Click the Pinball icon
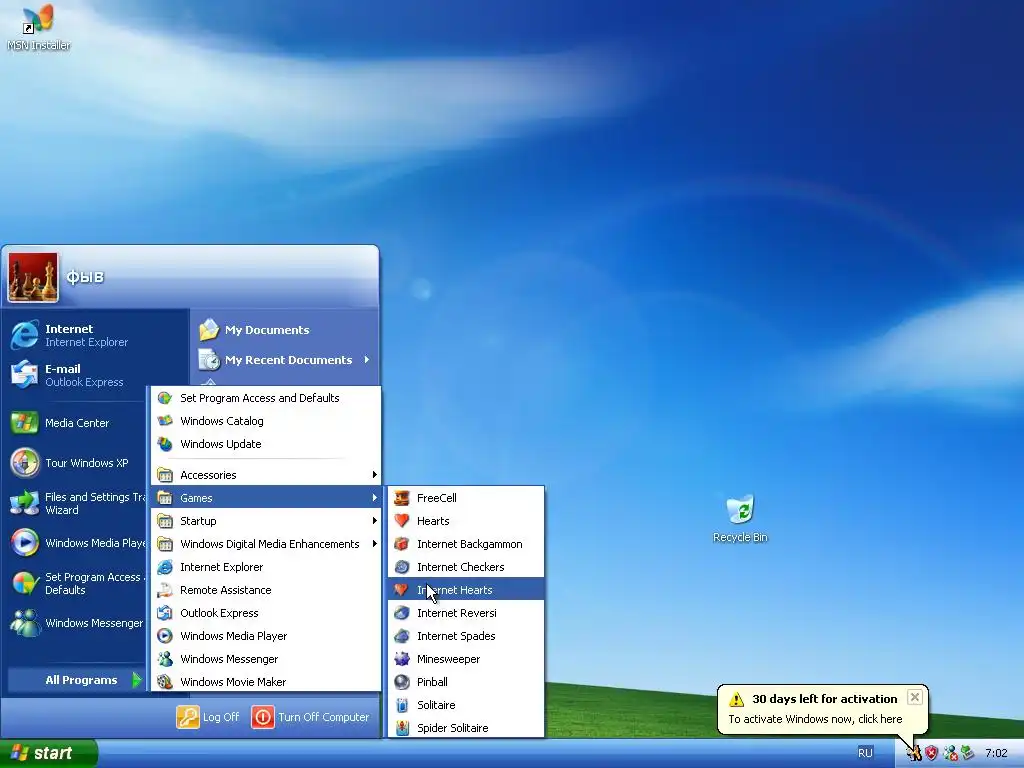The width and height of the screenshot is (1024, 768). [402, 682]
